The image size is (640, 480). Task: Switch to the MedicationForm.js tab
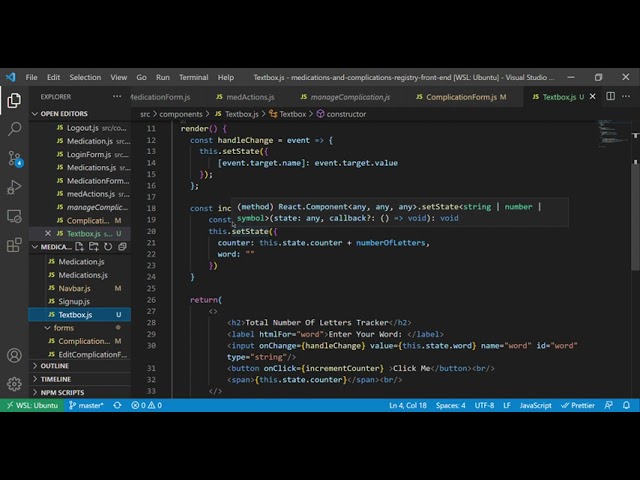(x=161, y=97)
